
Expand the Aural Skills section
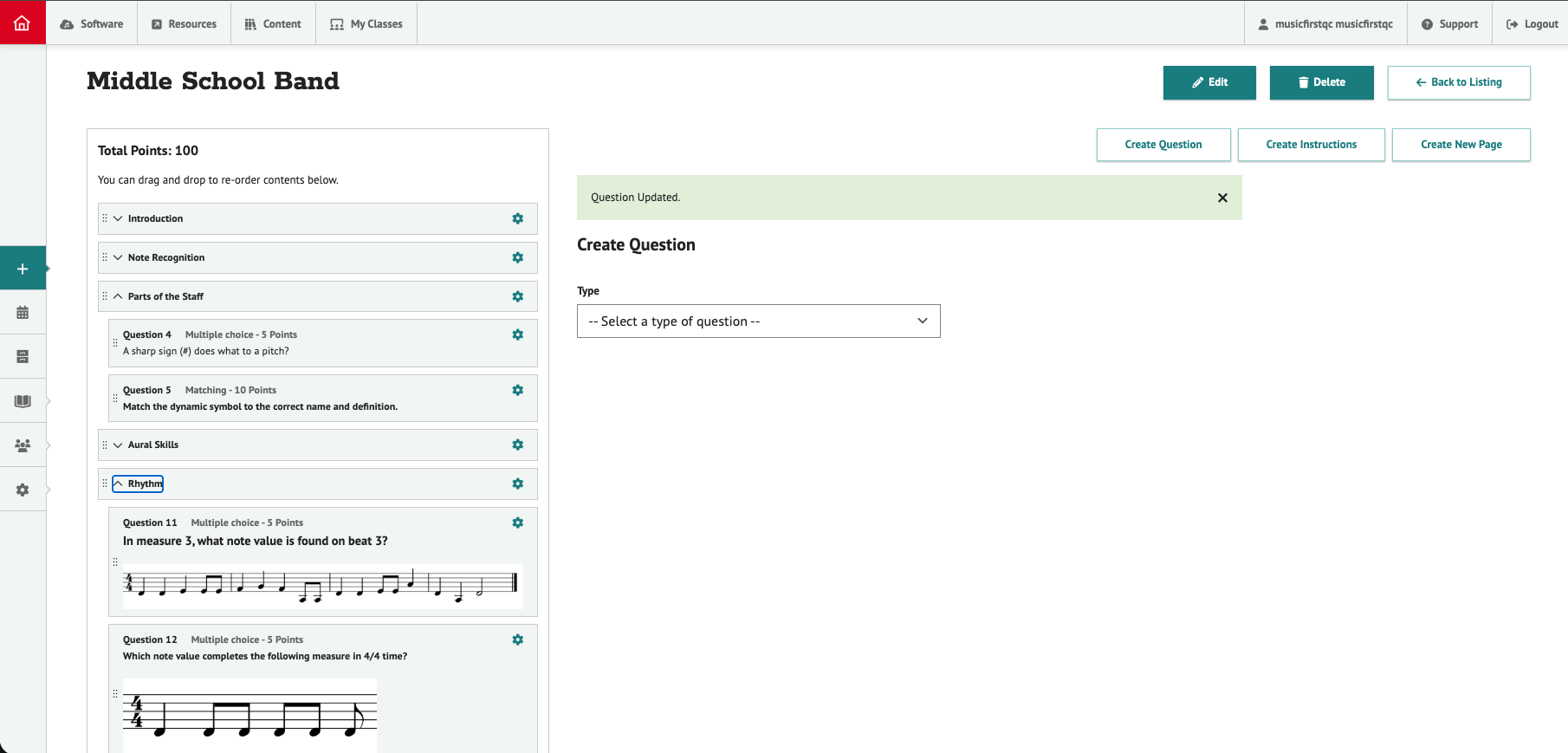pyautogui.click(x=118, y=445)
